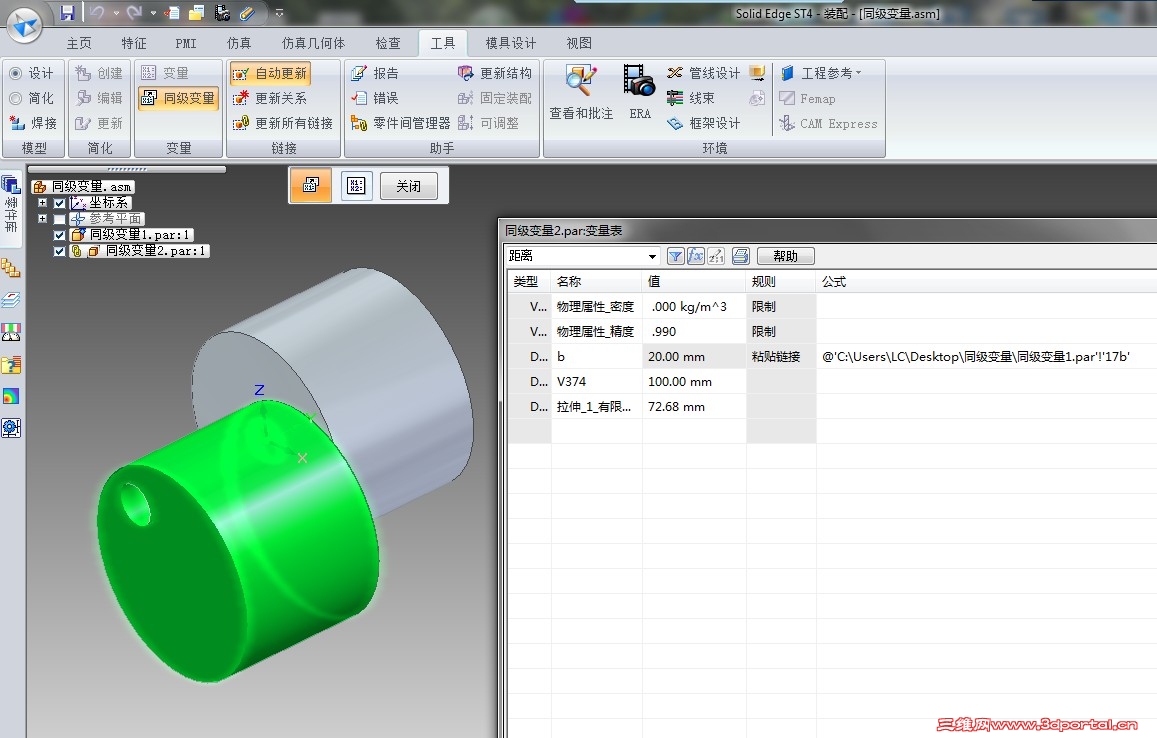Redo the action in quick access toolbar

(x=134, y=13)
